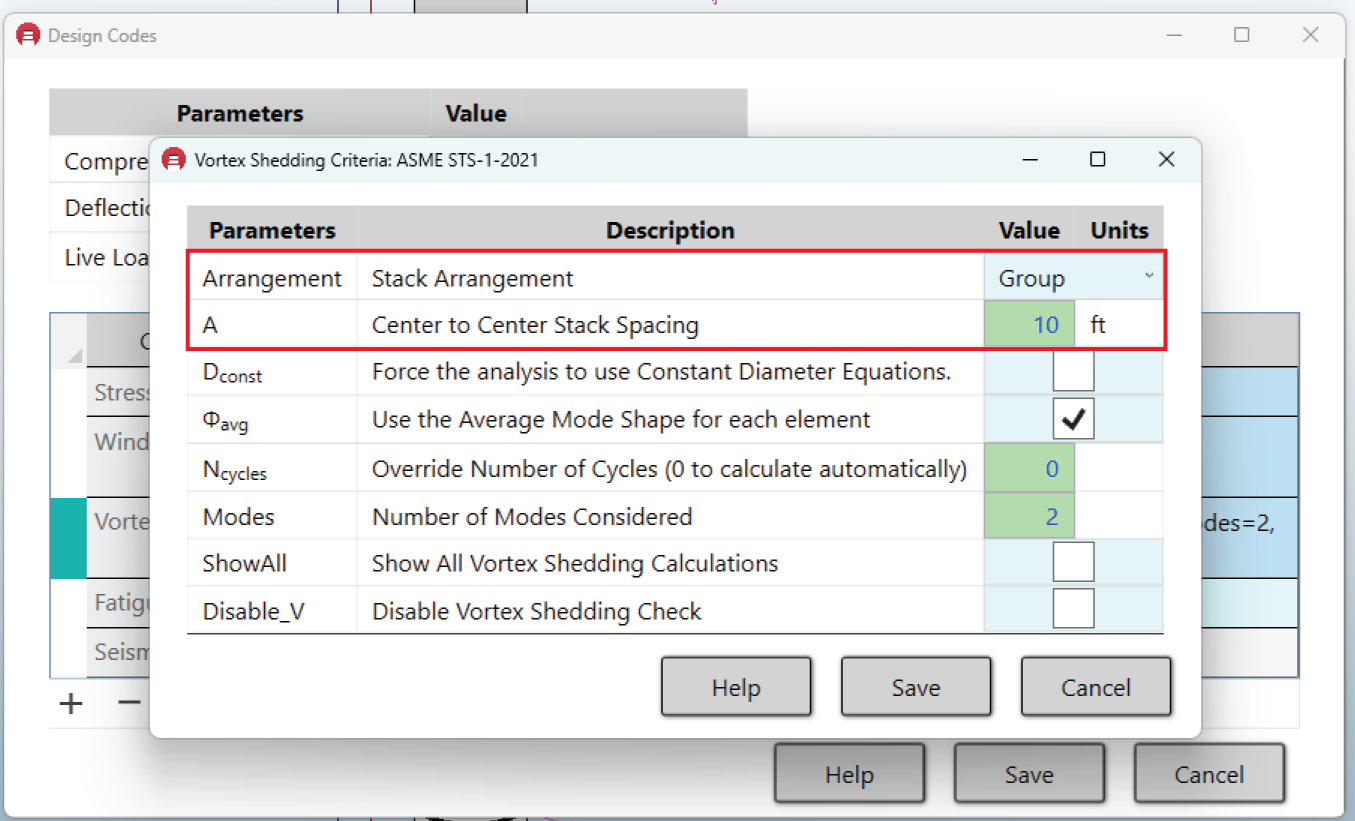Click the Value column header in Vortex dialog
Image resolution: width=1355 pixels, height=821 pixels.
(1029, 230)
